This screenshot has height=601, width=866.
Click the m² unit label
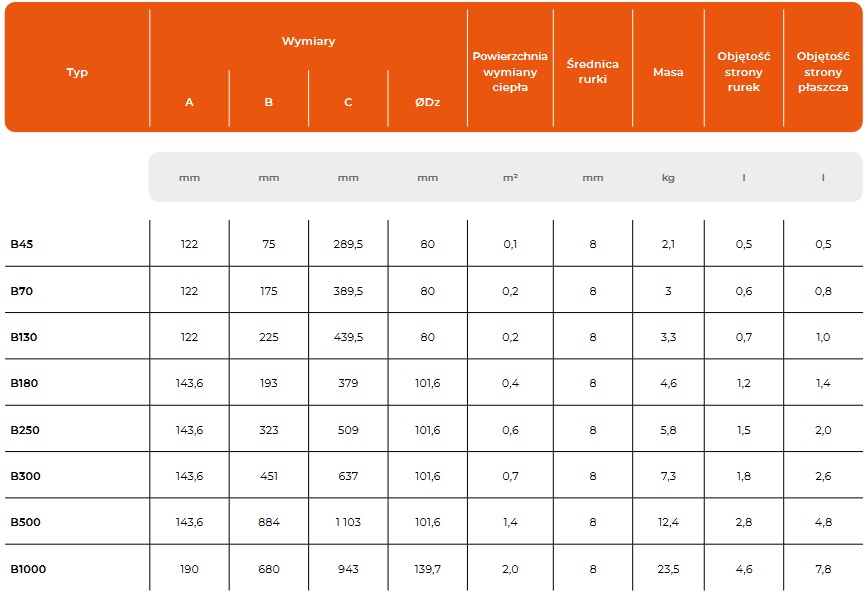[510, 178]
